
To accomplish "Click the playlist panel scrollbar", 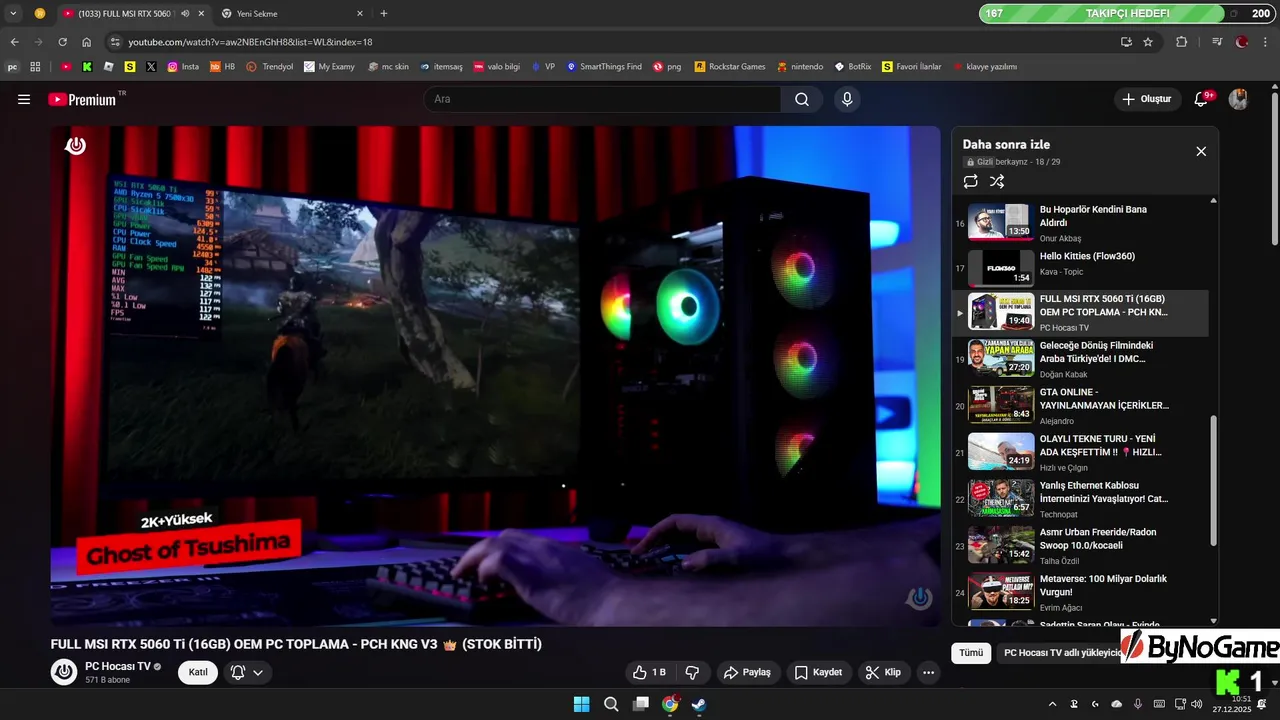I will (x=1214, y=480).
